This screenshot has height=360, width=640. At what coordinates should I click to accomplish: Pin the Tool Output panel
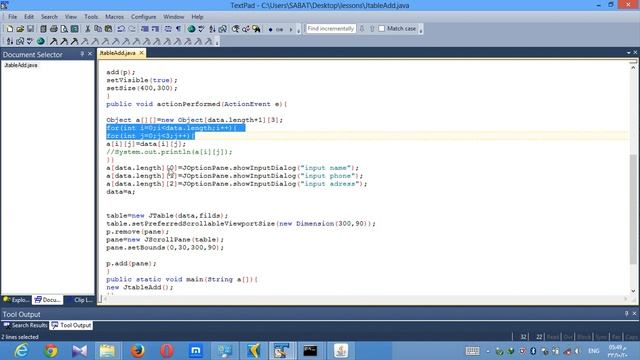coord(627,313)
